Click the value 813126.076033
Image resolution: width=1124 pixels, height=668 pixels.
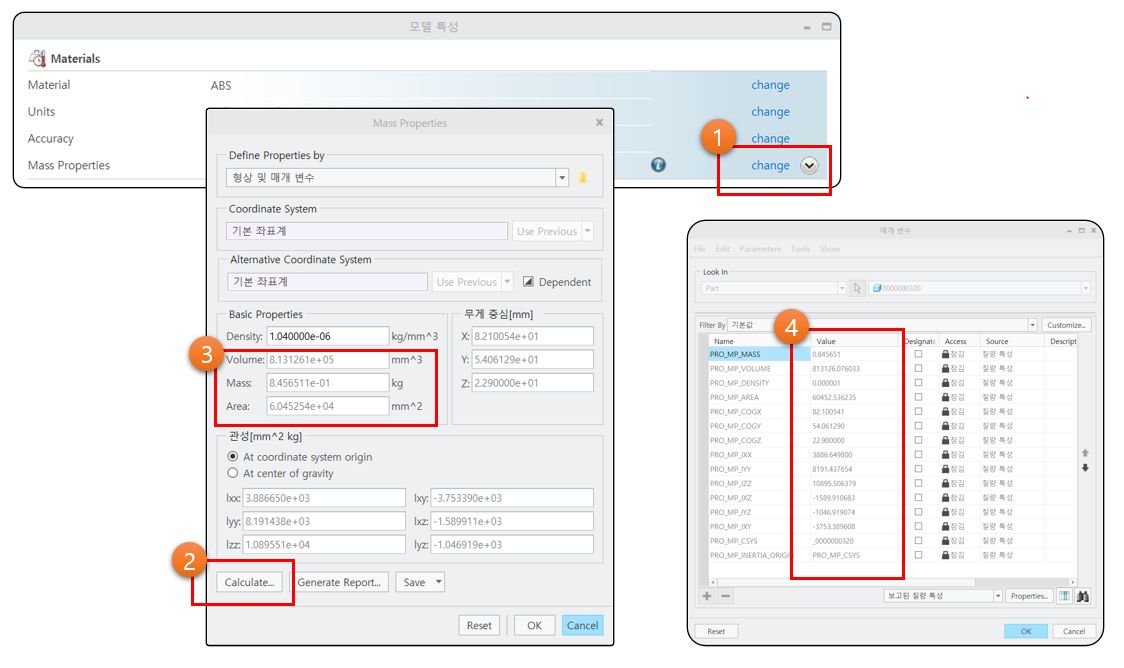(836, 368)
